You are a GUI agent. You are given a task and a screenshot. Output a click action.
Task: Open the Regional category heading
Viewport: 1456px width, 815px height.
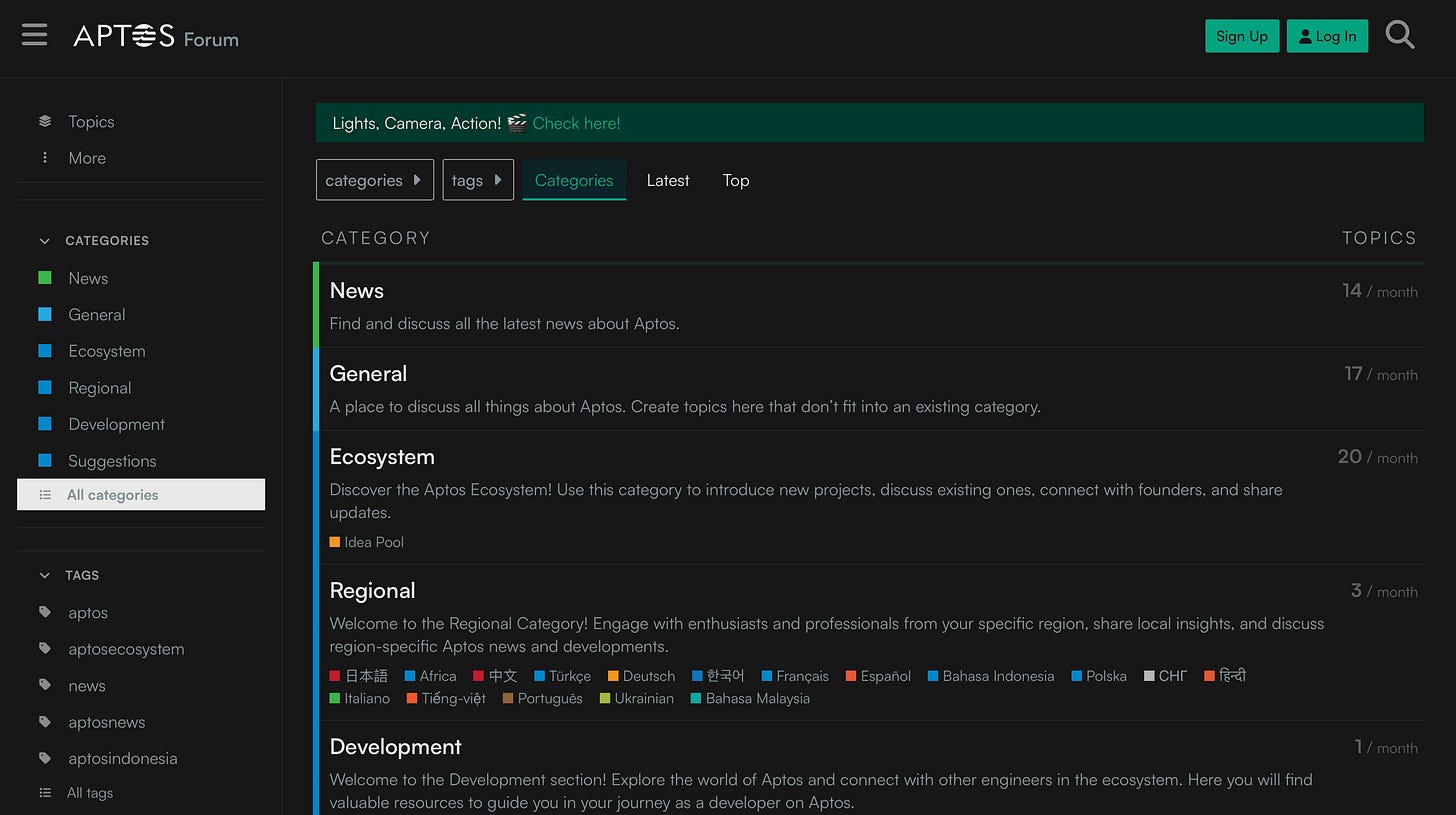coord(372,590)
